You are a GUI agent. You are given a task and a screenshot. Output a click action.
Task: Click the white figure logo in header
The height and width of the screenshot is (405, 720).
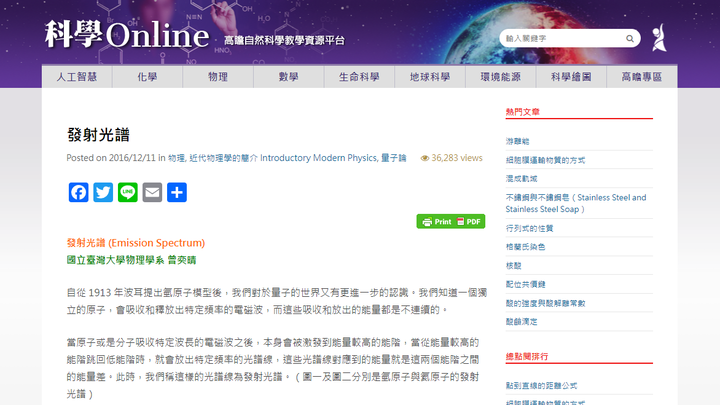[657, 38]
